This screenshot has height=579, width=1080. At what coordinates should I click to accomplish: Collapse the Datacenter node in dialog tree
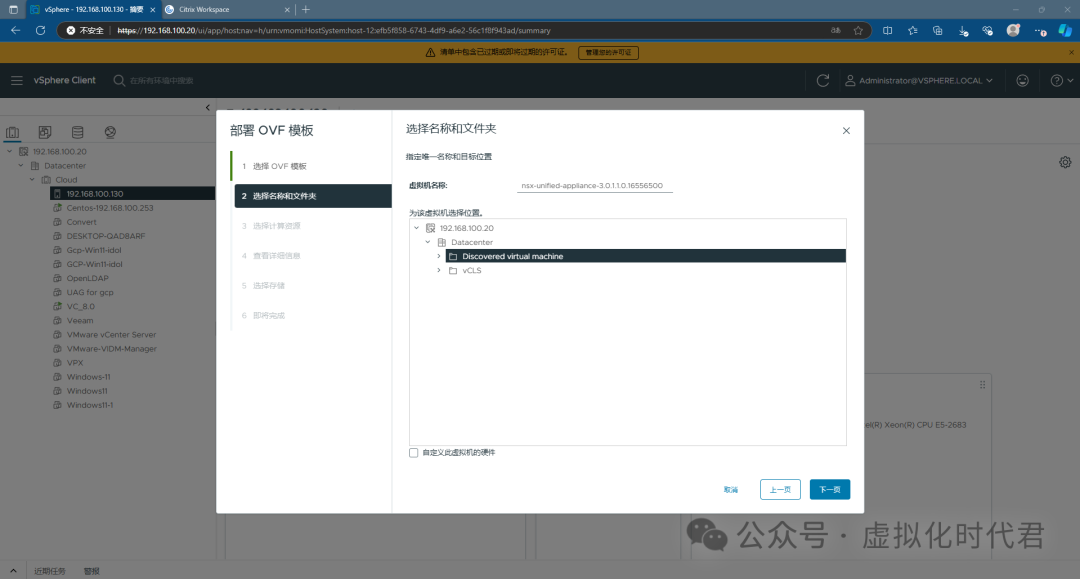[x=428, y=242]
